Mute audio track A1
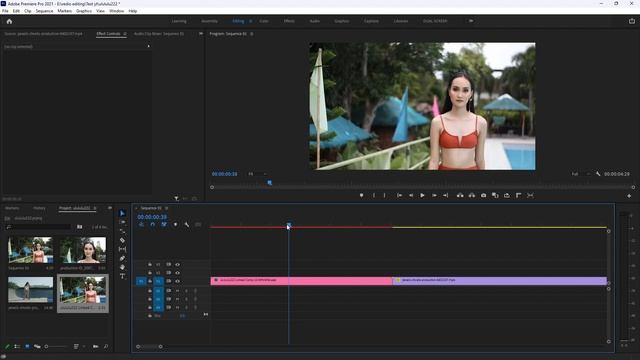 click(x=178, y=291)
